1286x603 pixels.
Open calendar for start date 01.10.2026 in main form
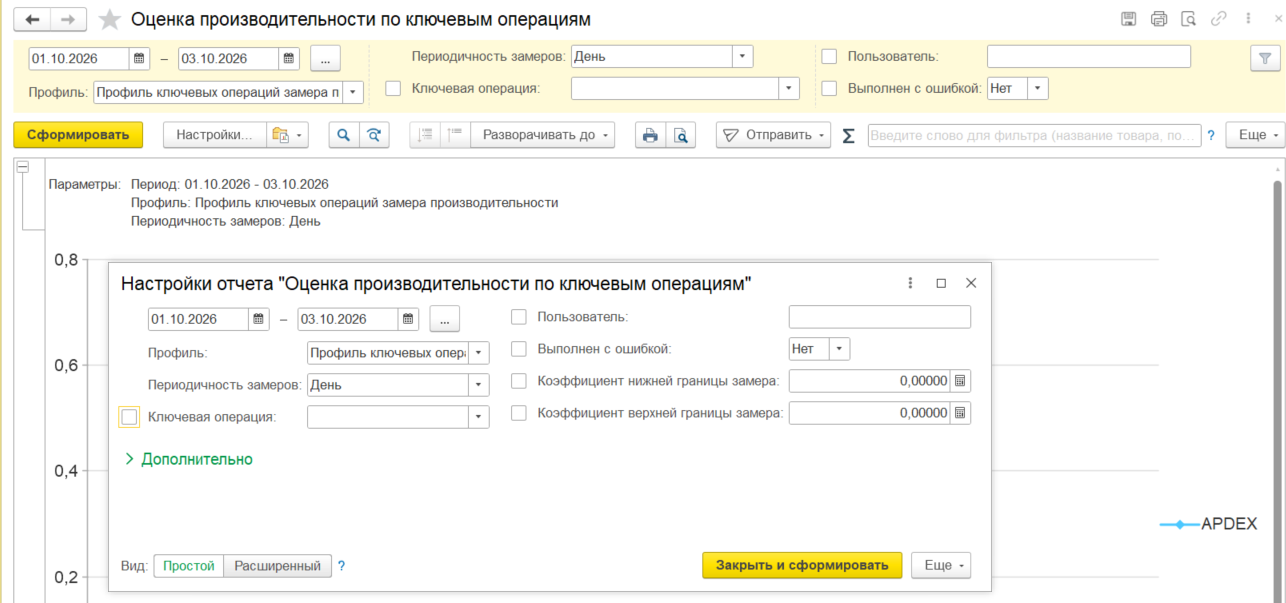pos(139,58)
